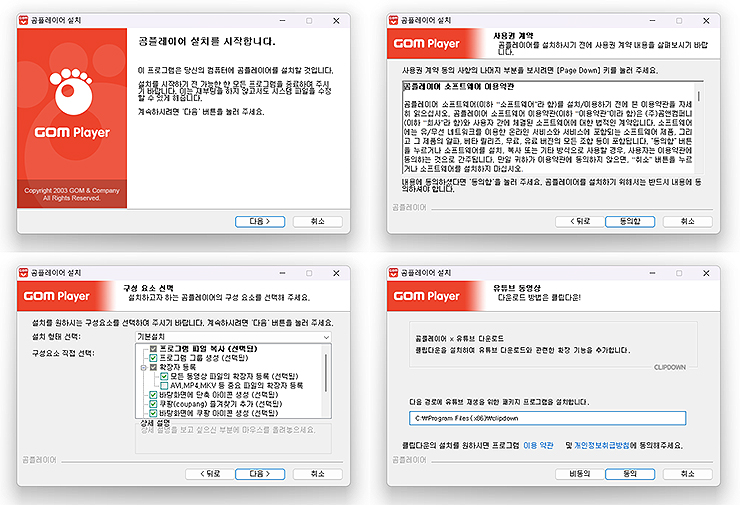740x505 pixels.
Task: Click the GOM title bar icon on the welcome window
Action: [24, 20]
